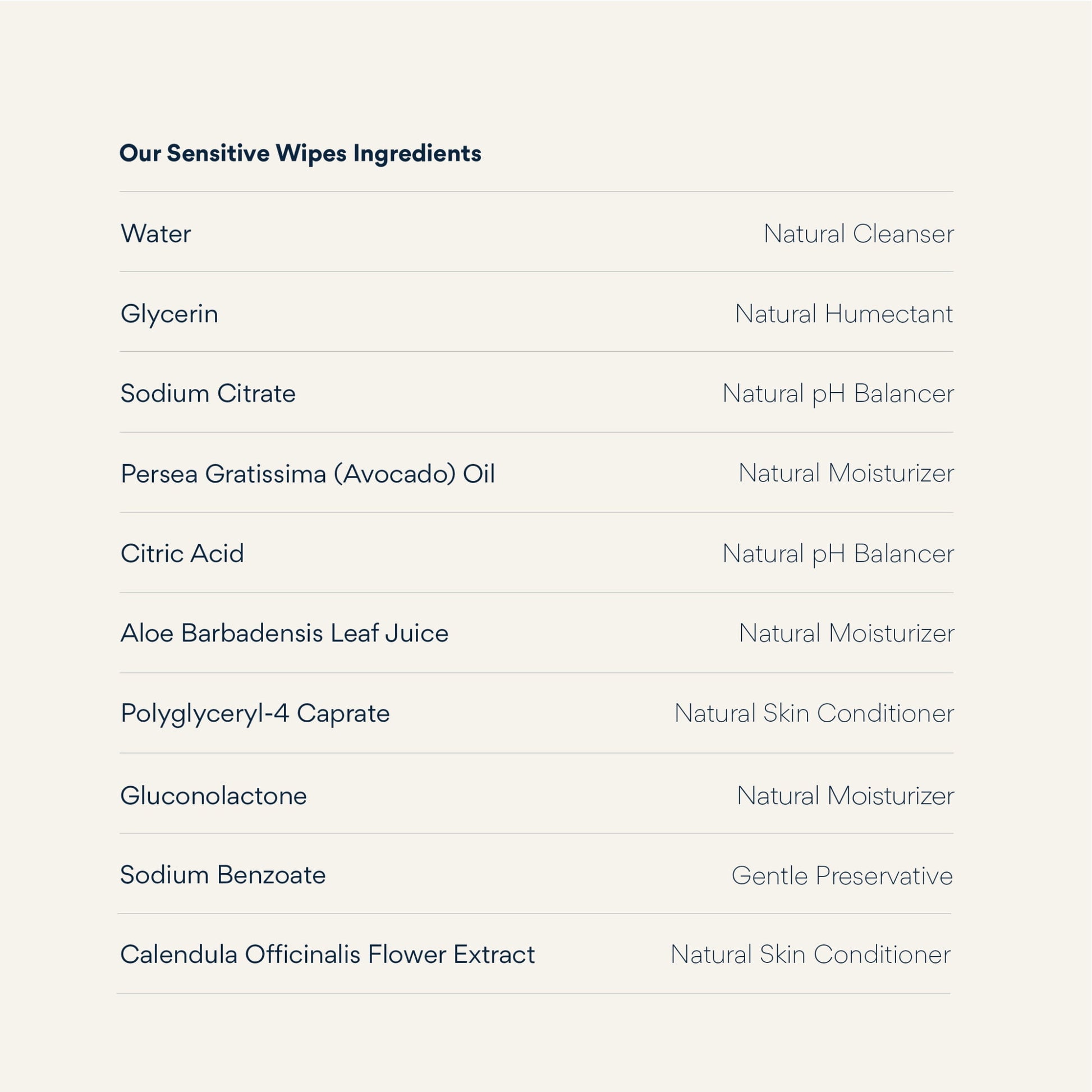Click the Glycerin ingredient text
1092x1092 pixels.
tap(169, 314)
